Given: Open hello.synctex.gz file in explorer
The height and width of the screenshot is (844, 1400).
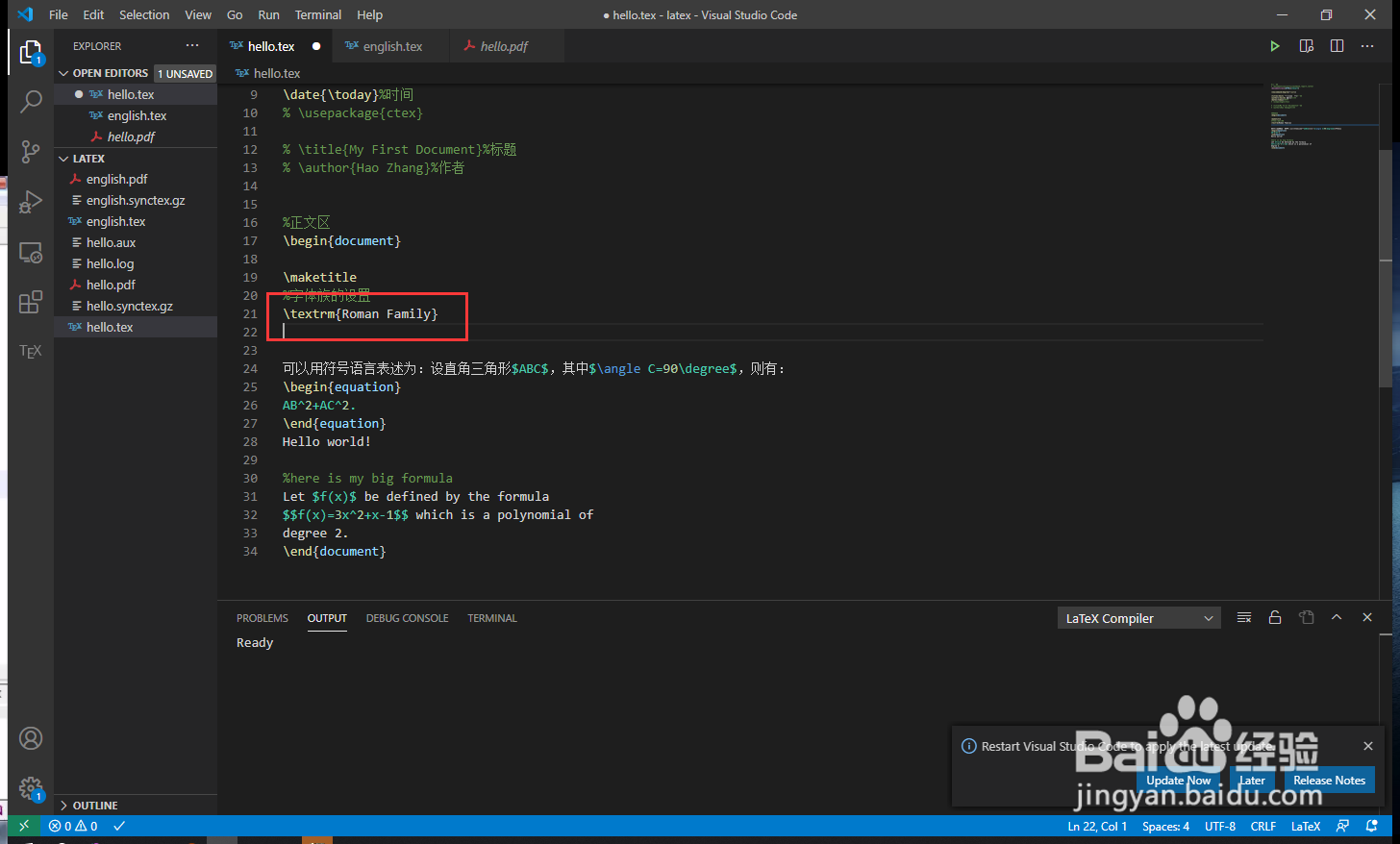Looking at the screenshot, I should pos(136,306).
